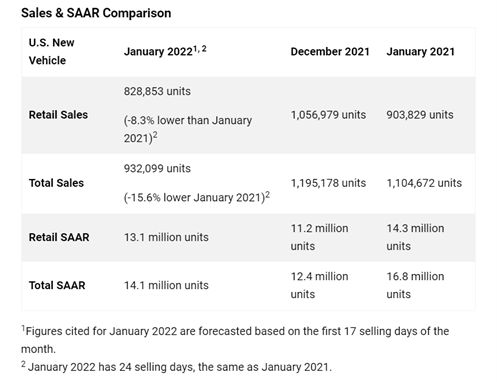The height and width of the screenshot is (382, 497).
Task: Click the Total SAAR row label
Action: pyautogui.click(x=57, y=285)
